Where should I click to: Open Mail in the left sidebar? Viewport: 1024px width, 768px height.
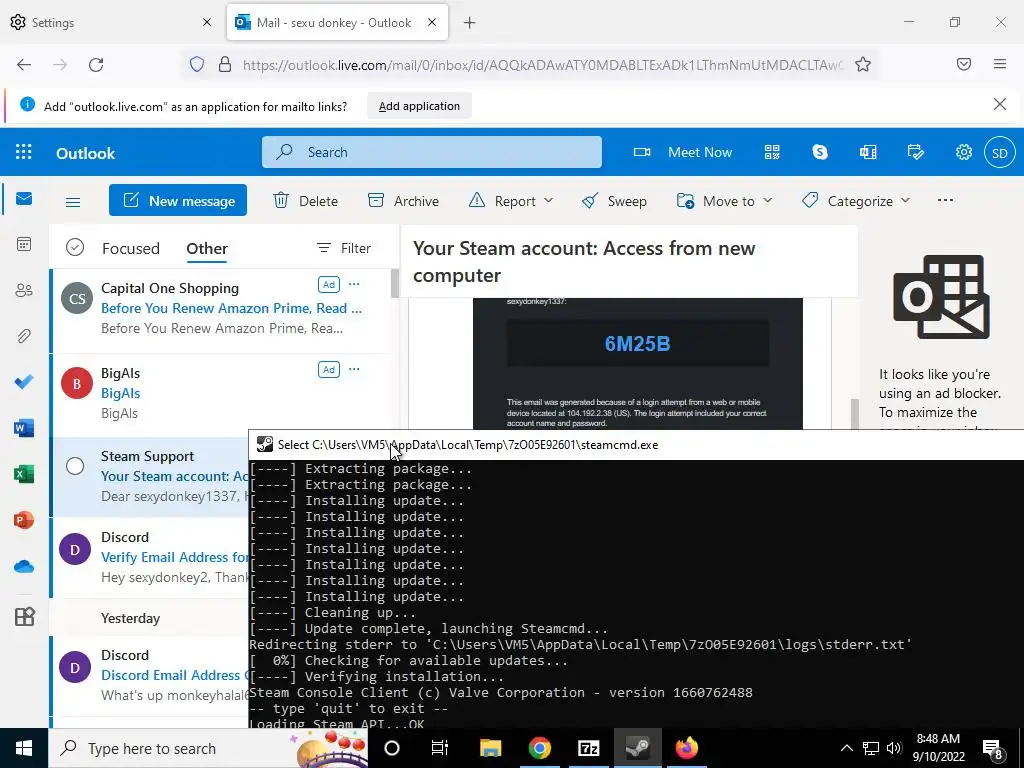pyautogui.click(x=24, y=199)
